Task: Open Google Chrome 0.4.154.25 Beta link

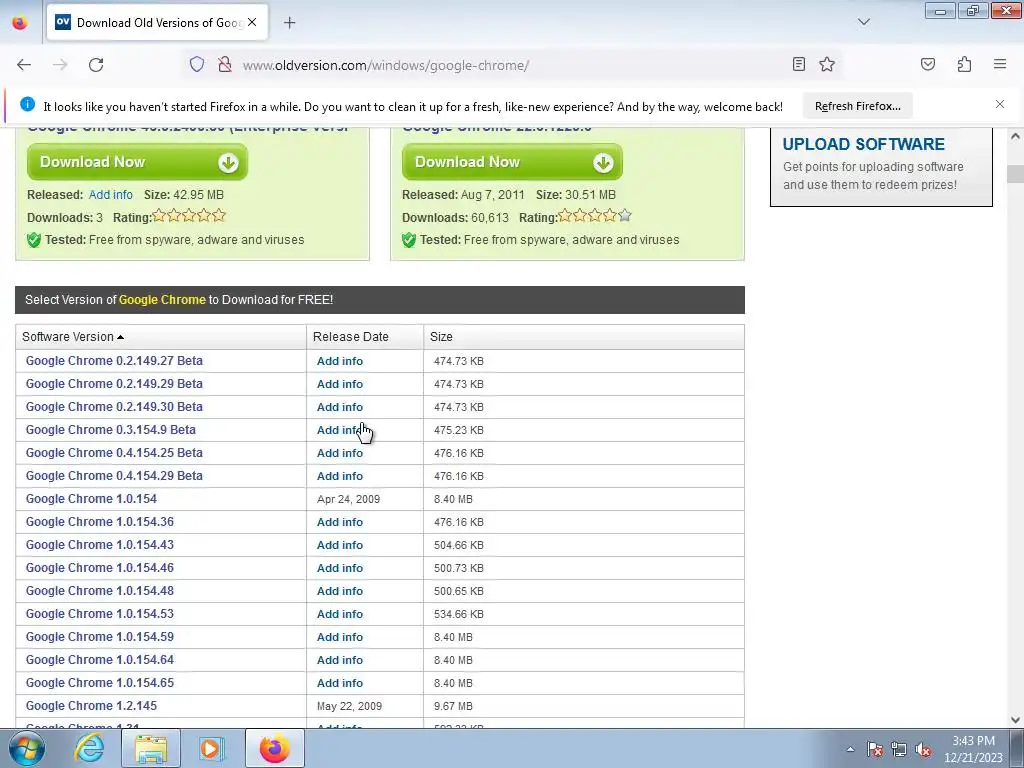Action: pyautogui.click(x=114, y=453)
